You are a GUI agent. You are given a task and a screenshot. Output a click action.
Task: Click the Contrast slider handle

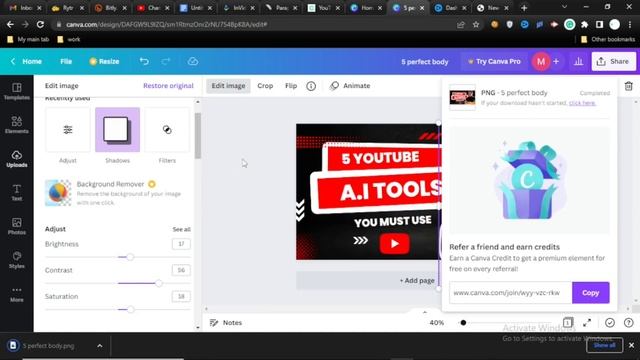coord(159,283)
